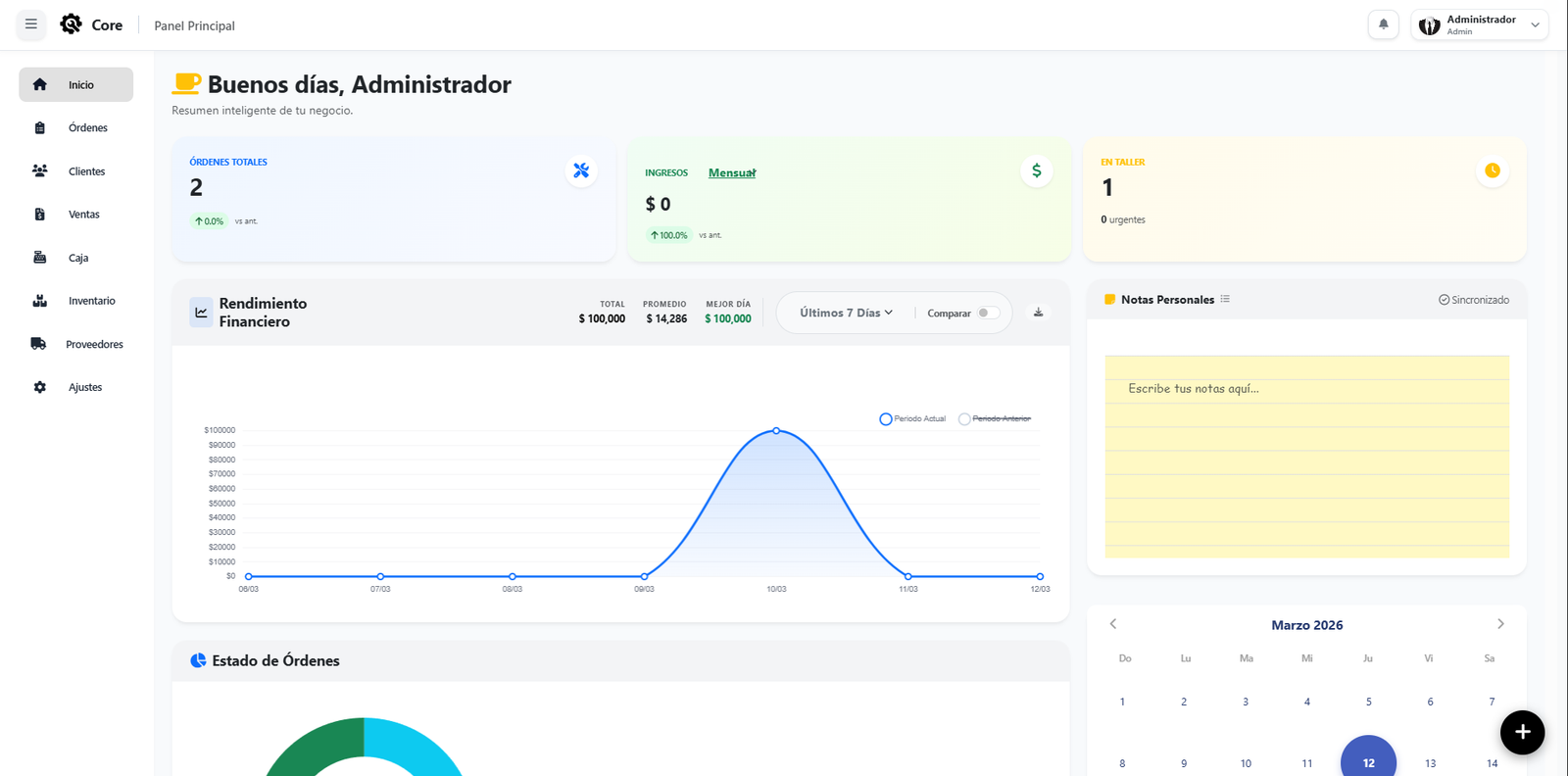Click the floating plus button
1568x776 pixels.
[x=1522, y=732]
